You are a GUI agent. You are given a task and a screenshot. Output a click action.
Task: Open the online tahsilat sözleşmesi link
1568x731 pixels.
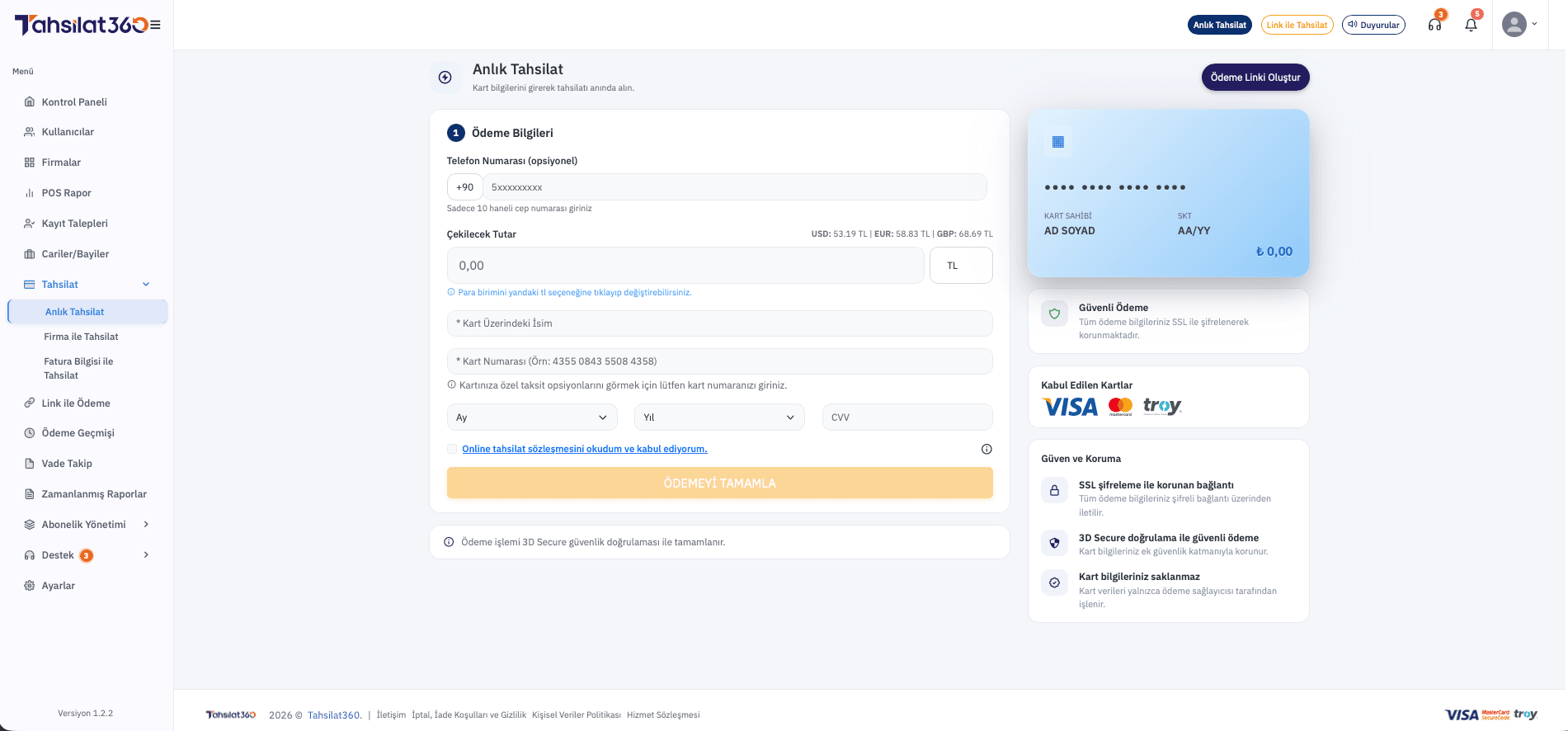[585, 449]
